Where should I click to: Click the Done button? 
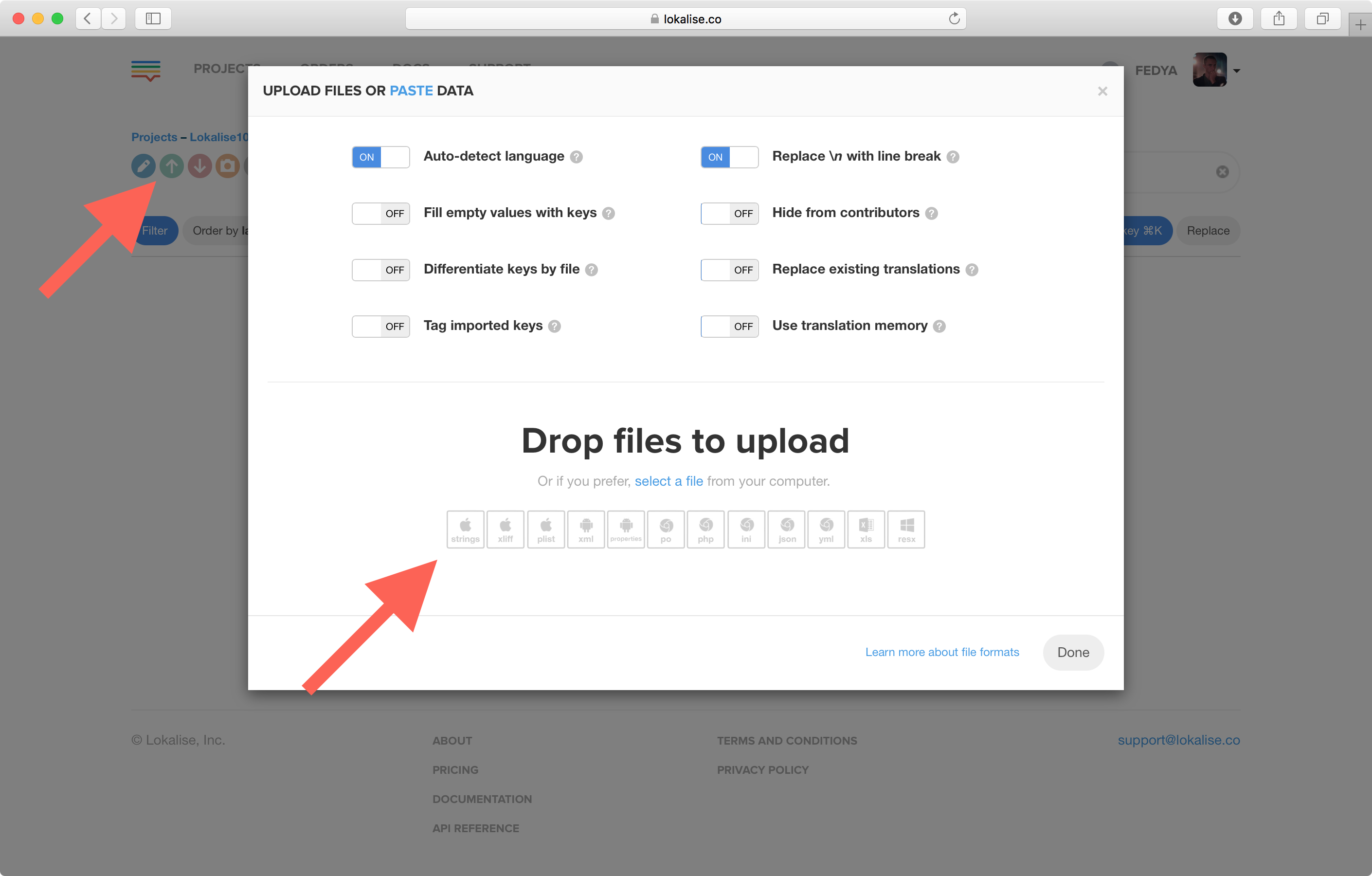pyautogui.click(x=1073, y=652)
